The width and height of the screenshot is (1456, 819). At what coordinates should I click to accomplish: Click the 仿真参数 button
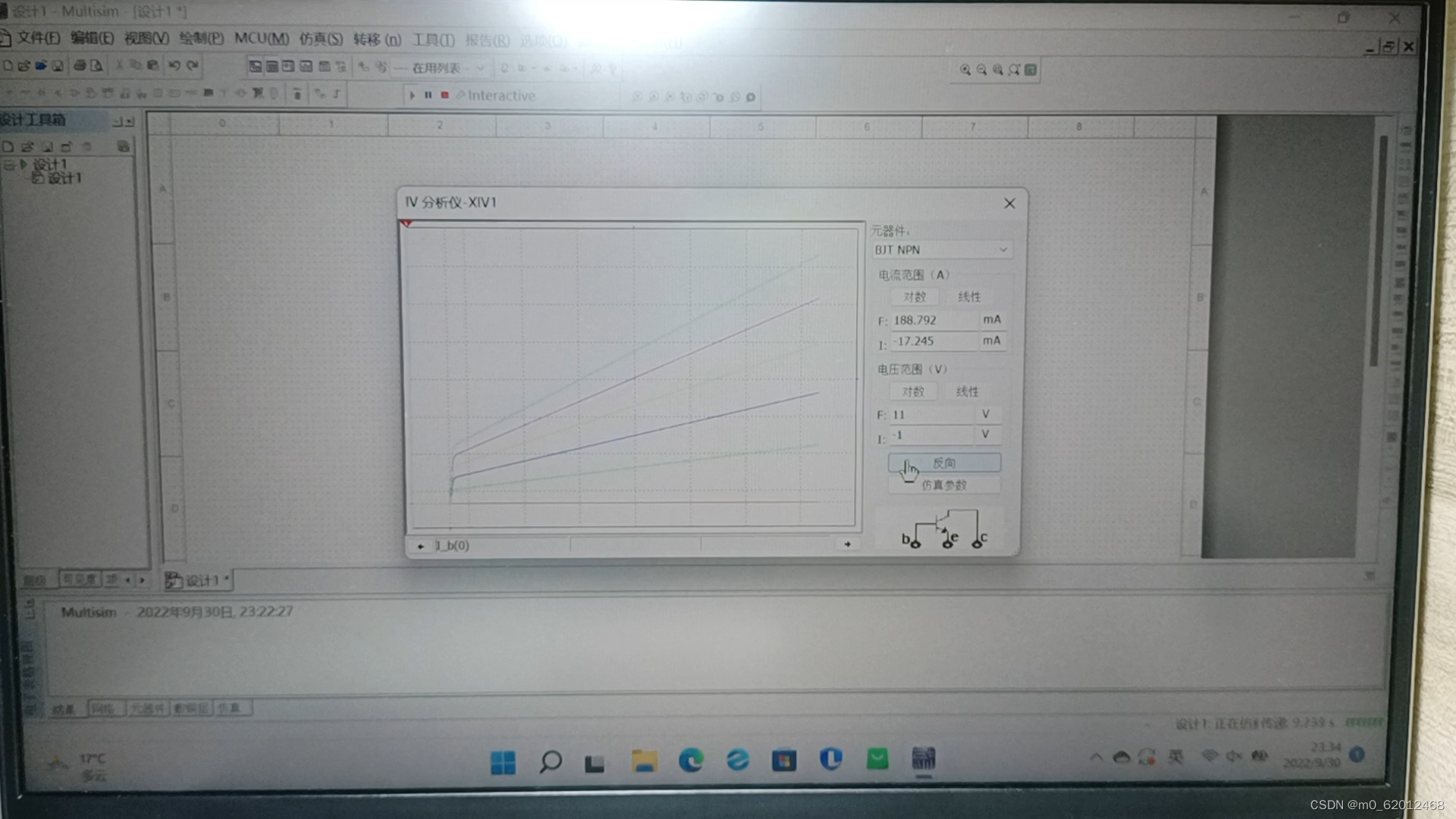(944, 485)
